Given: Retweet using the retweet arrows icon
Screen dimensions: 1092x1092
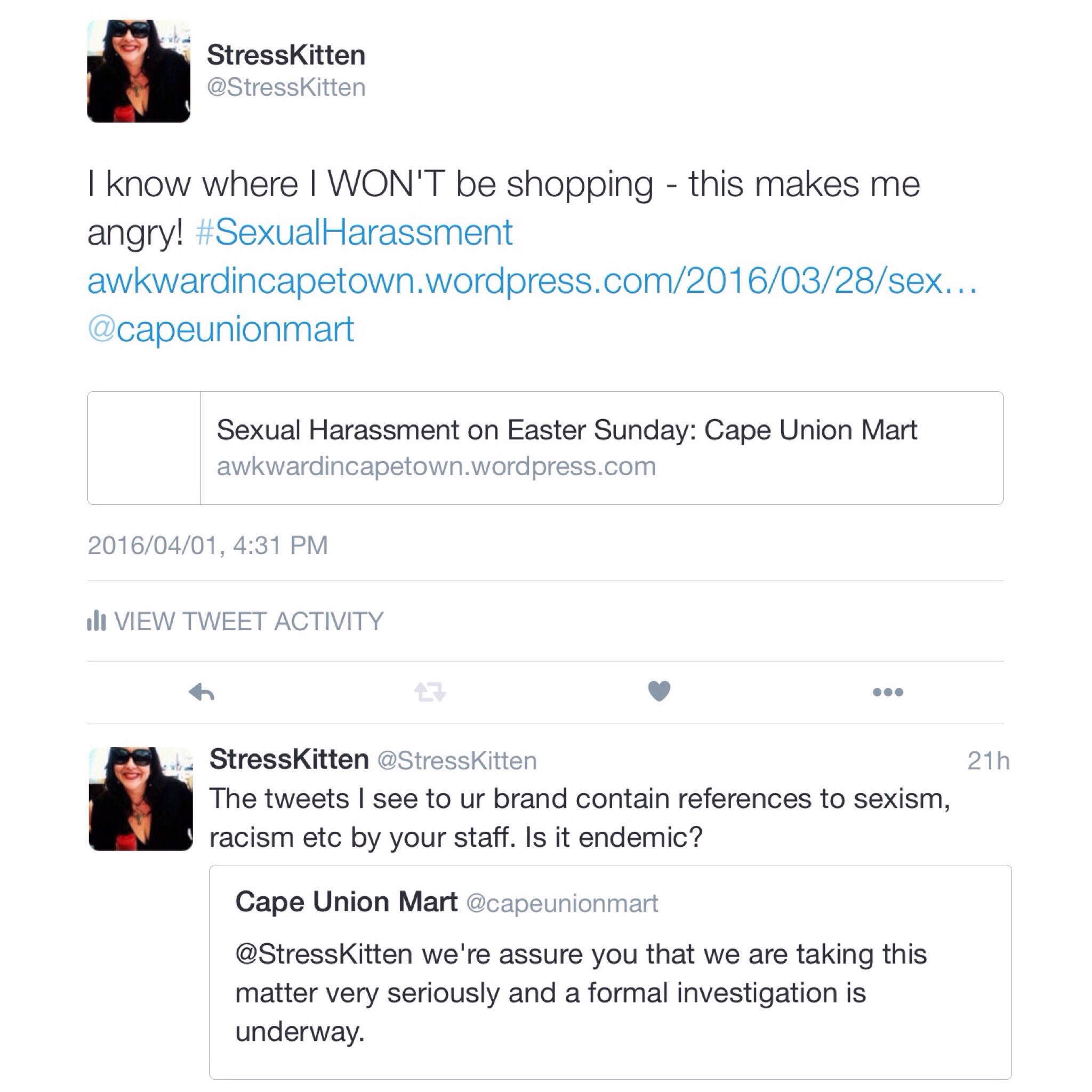Looking at the screenshot, I should [x=430, y=692].
